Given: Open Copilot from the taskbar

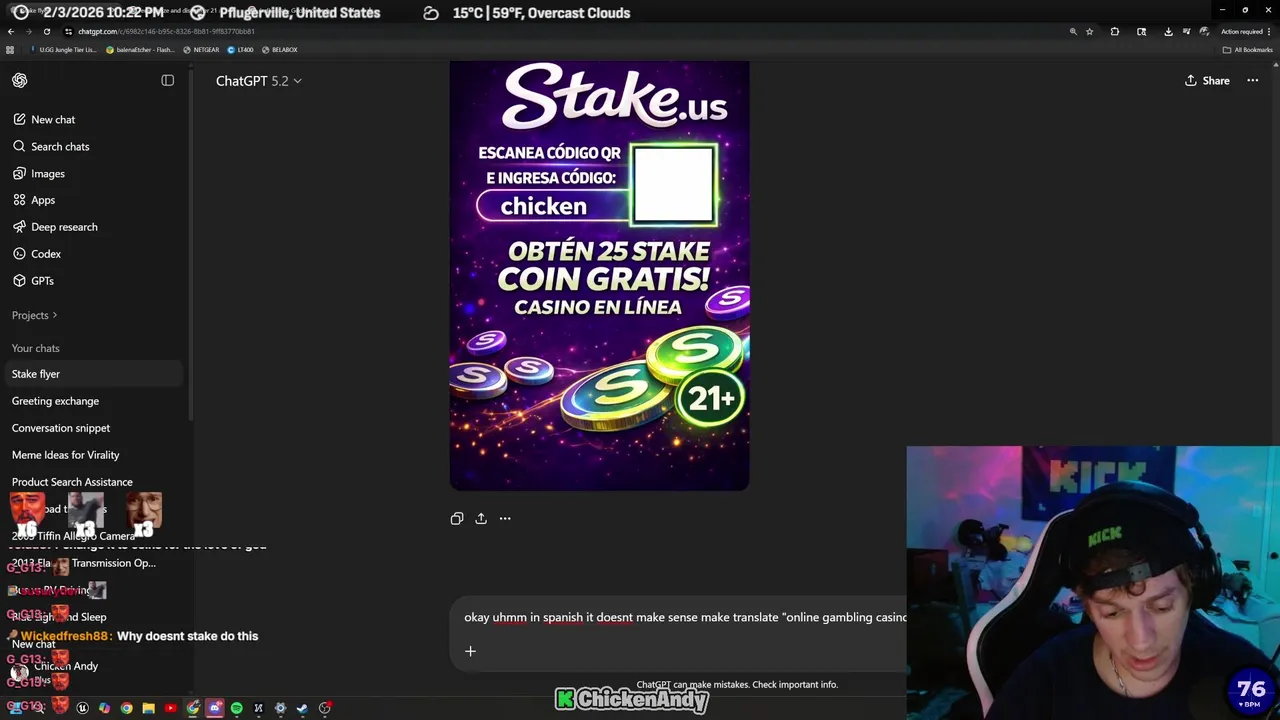Looking at the screenshot, I should click(x=104, y=708).
